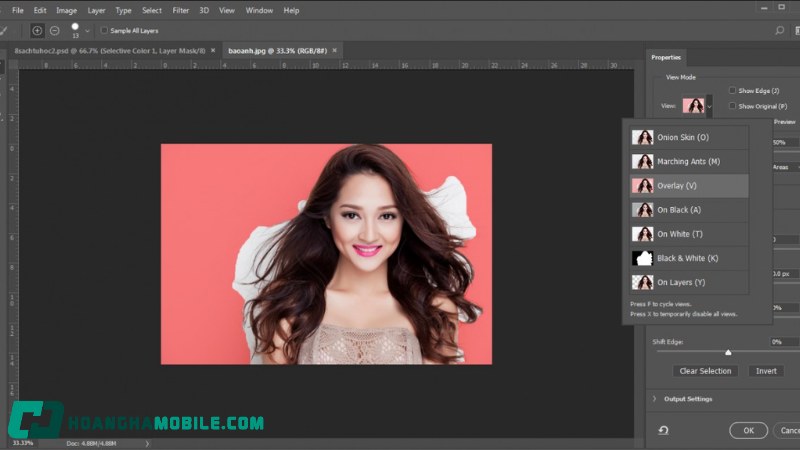
Task: Expand the Output Settings section
Action: (x=655, y=399)
